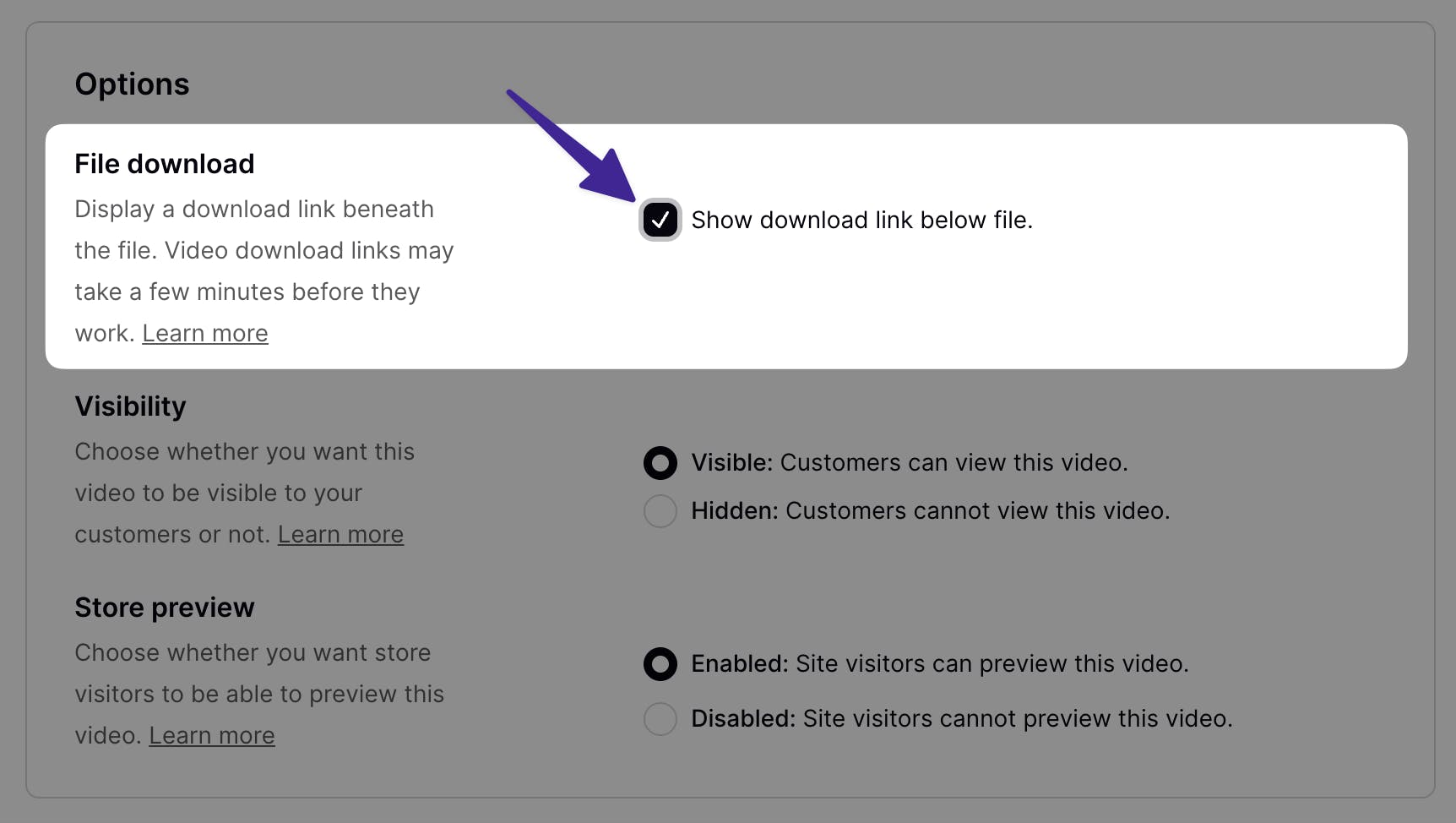Click 'Site visitors can preview this video' text
Image resolution: width=1456 pixels, height=823 pixels.
point(991,664)
